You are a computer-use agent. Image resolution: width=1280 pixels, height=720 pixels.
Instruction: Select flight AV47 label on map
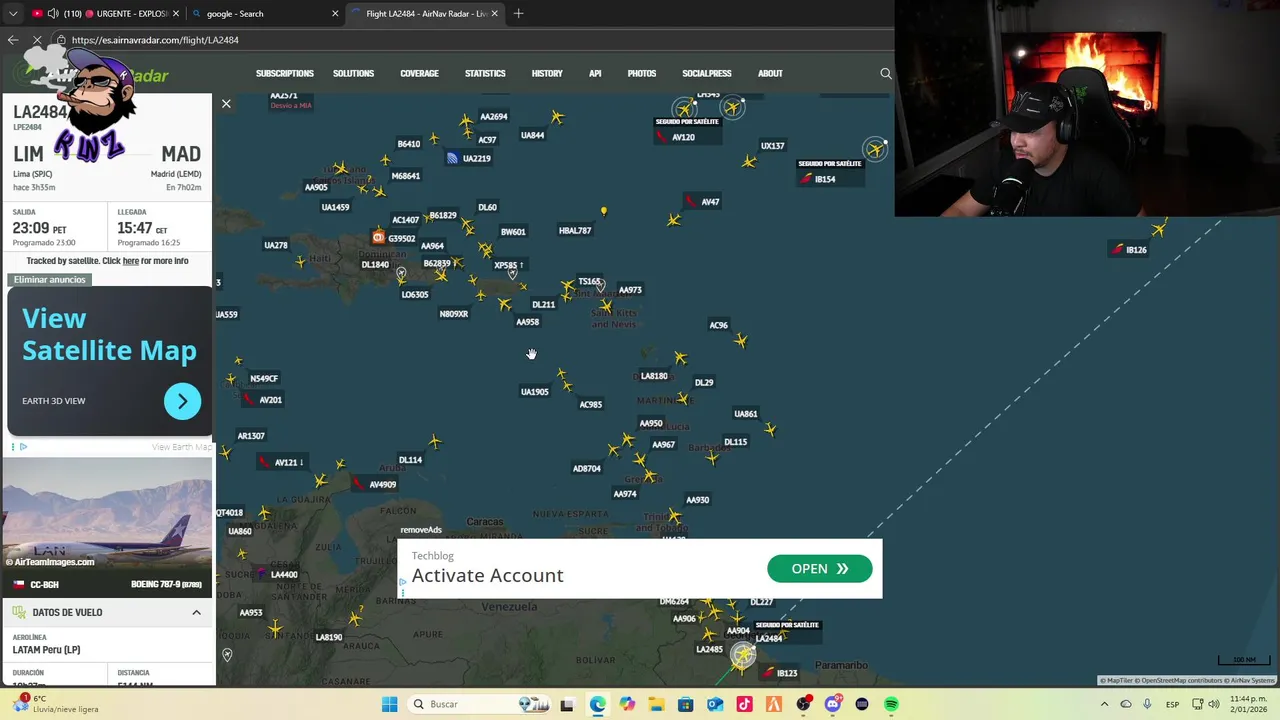point(703,202)
